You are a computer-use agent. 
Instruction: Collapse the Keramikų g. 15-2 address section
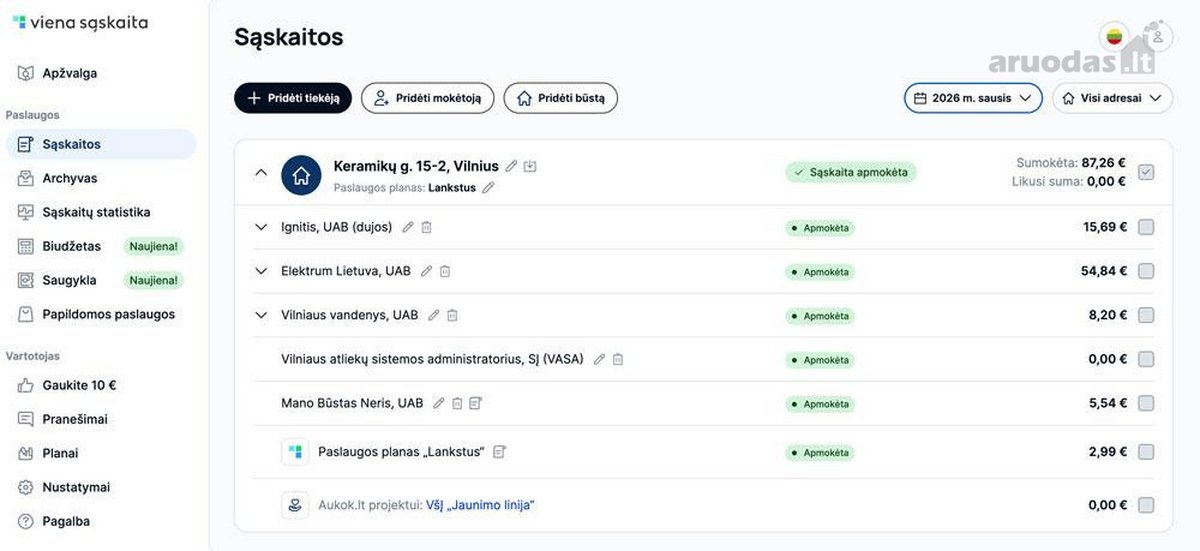click(261, 172)
